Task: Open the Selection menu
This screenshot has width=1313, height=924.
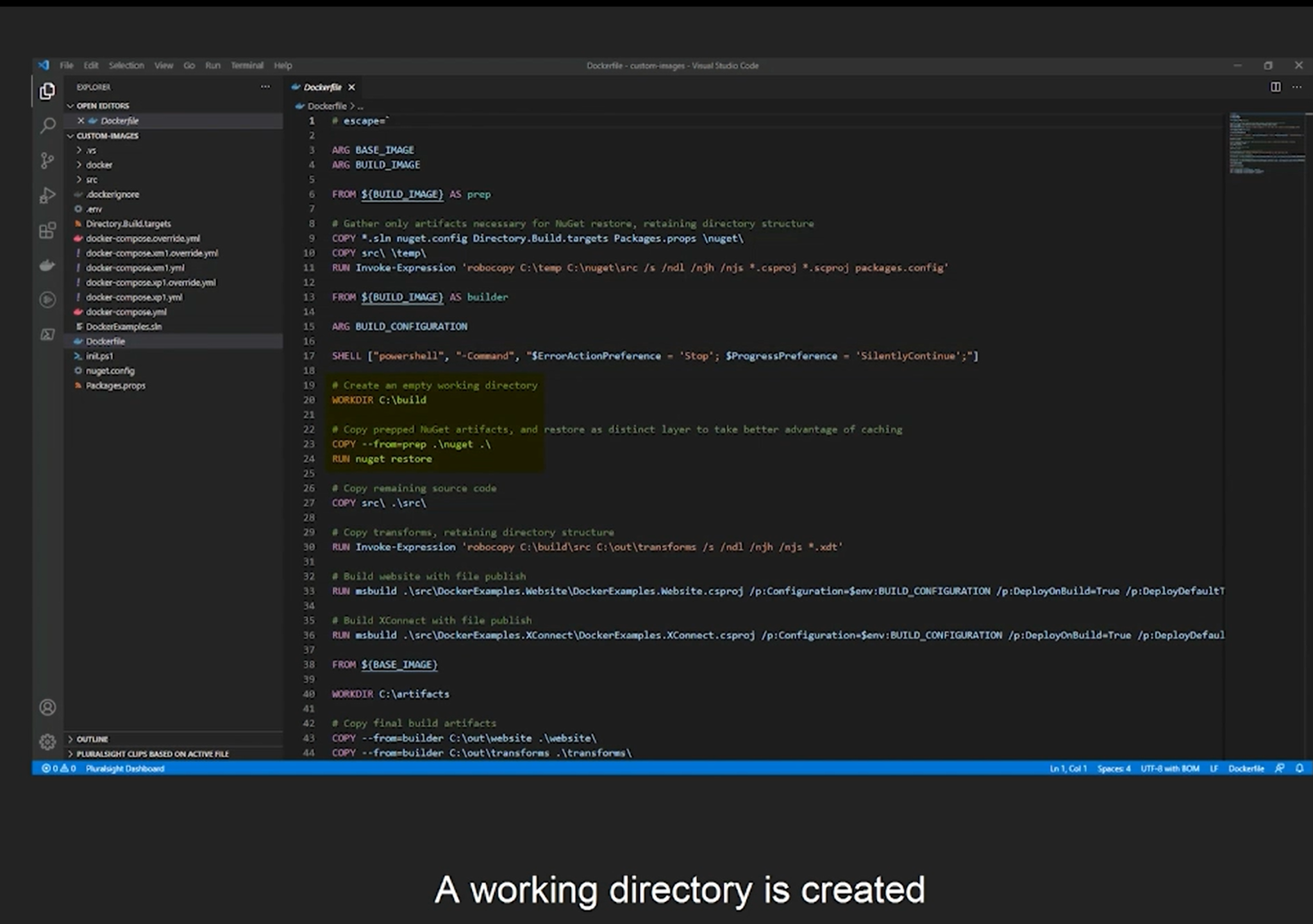Action: pos(126,65)
